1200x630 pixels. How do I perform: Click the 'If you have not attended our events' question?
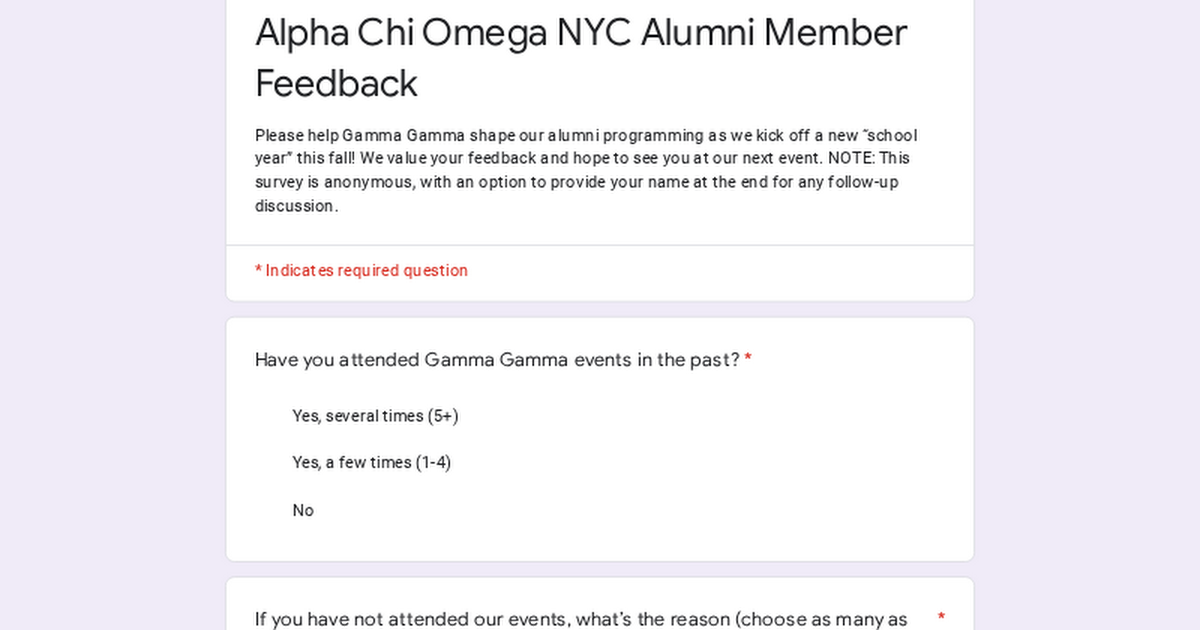581,620
